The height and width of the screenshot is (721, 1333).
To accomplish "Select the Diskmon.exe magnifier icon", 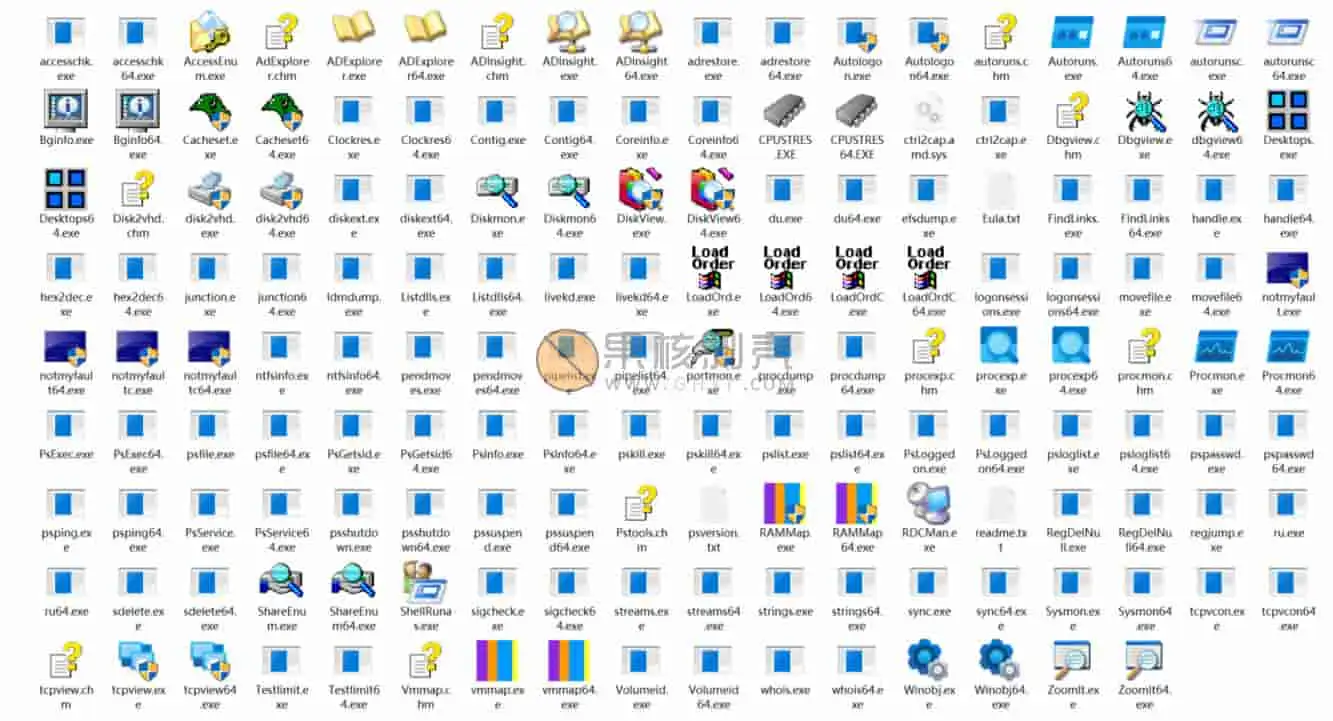I will (497, 189).
